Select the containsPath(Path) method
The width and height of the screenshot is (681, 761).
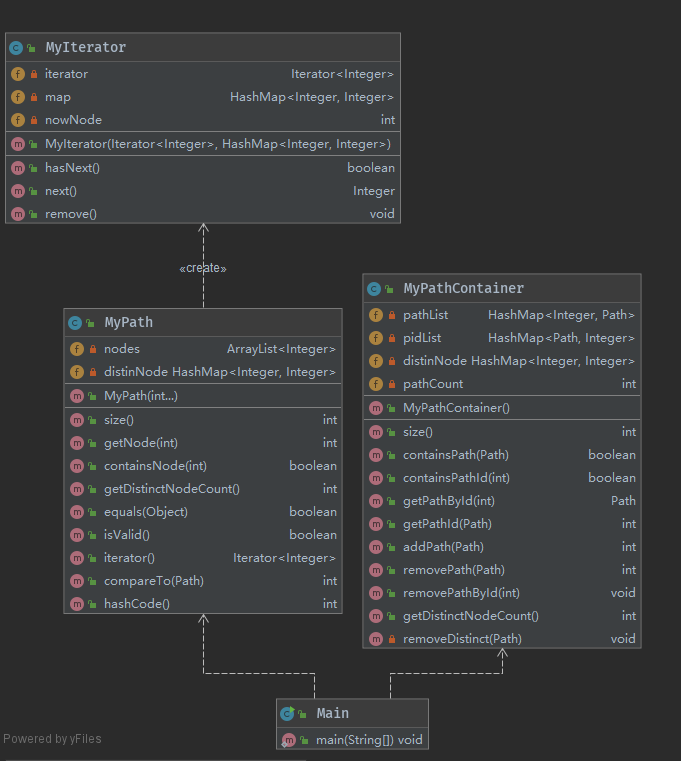502,455
